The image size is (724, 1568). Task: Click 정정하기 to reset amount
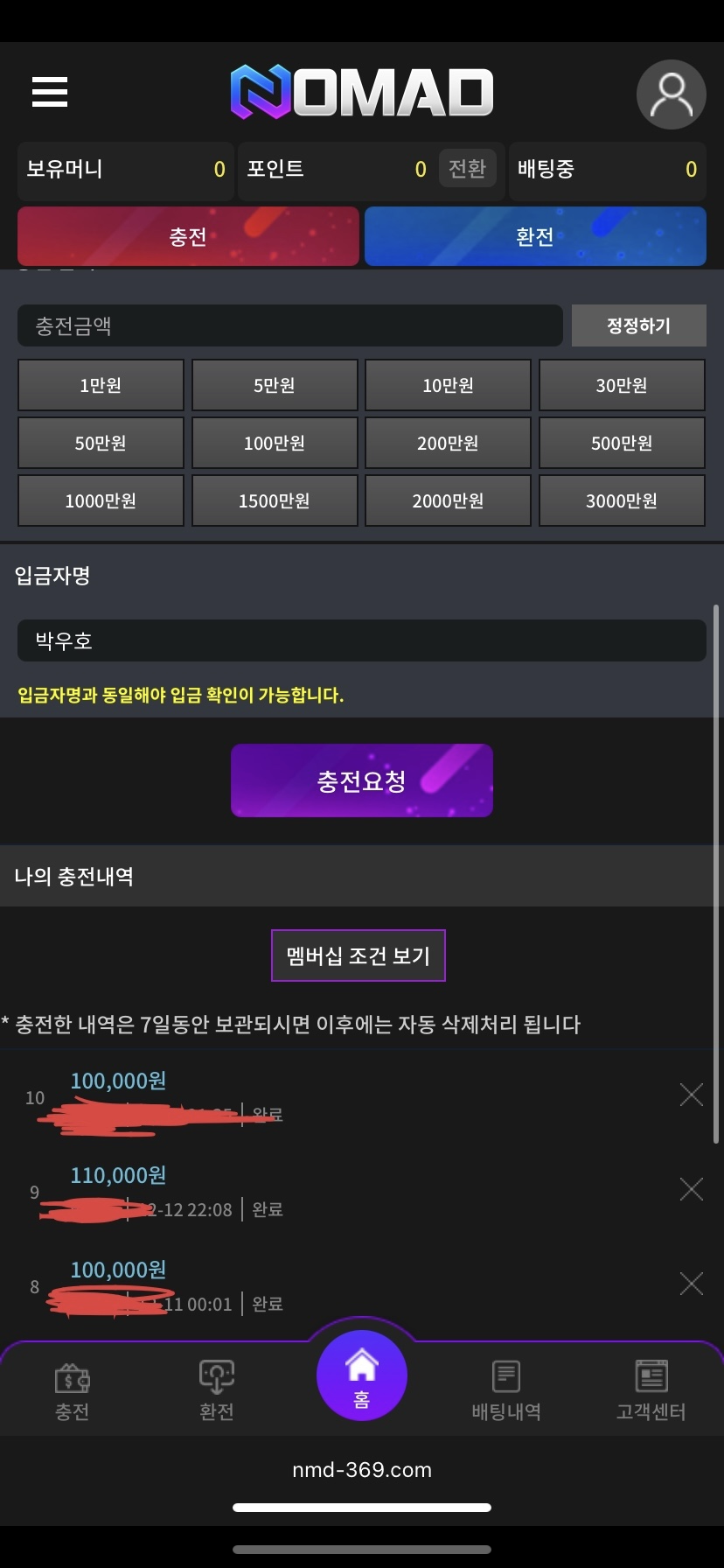(x=638, y=325)
